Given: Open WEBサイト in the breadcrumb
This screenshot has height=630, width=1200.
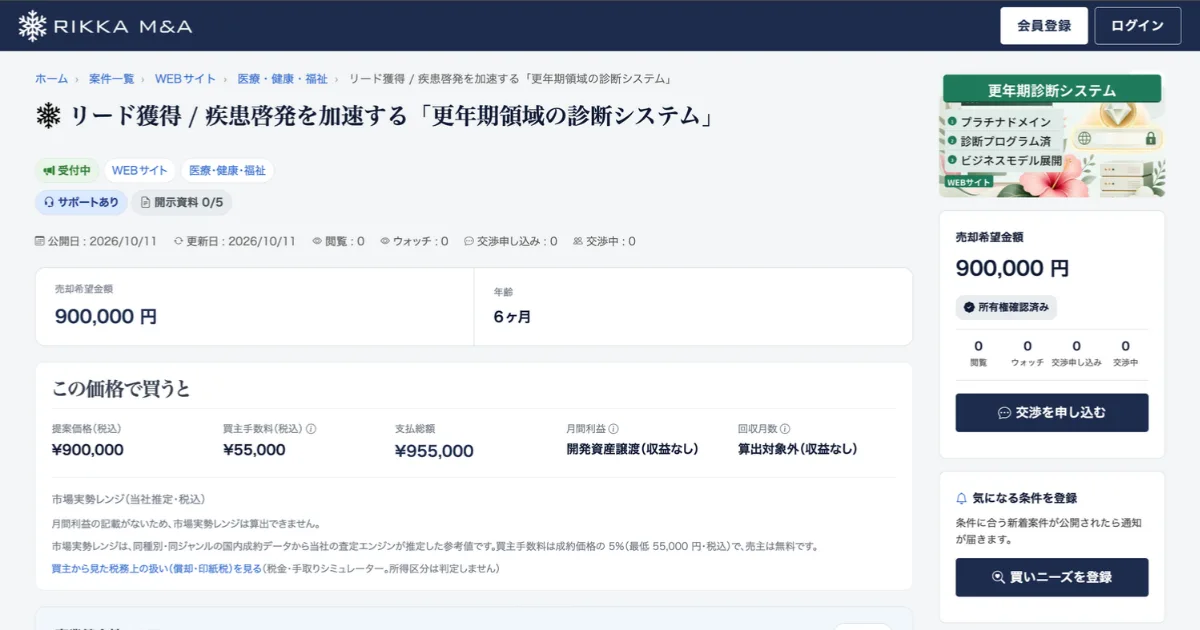Looking at the screenshot, I should pos(185,78).
